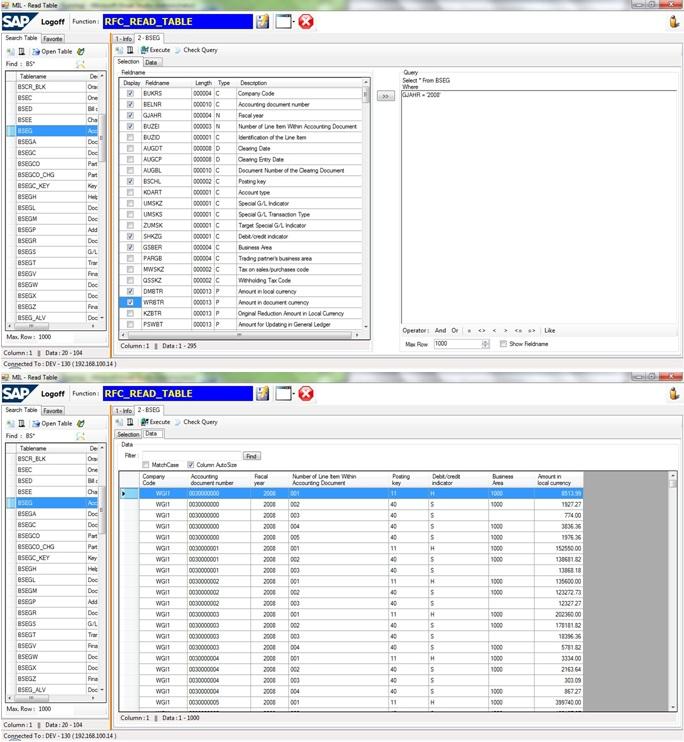The height and width of the screenshot is (742, 684).
Task: Click the Max Row spinner arrows
Action: (x=486, y=344)
